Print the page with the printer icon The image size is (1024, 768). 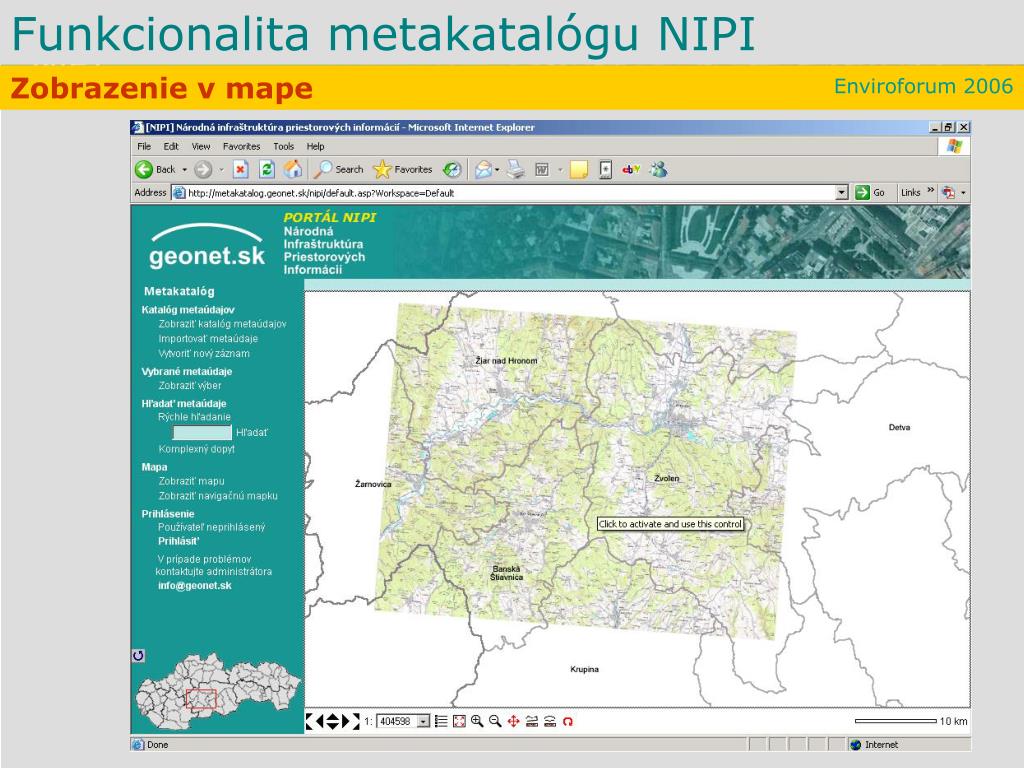(516, 170)
